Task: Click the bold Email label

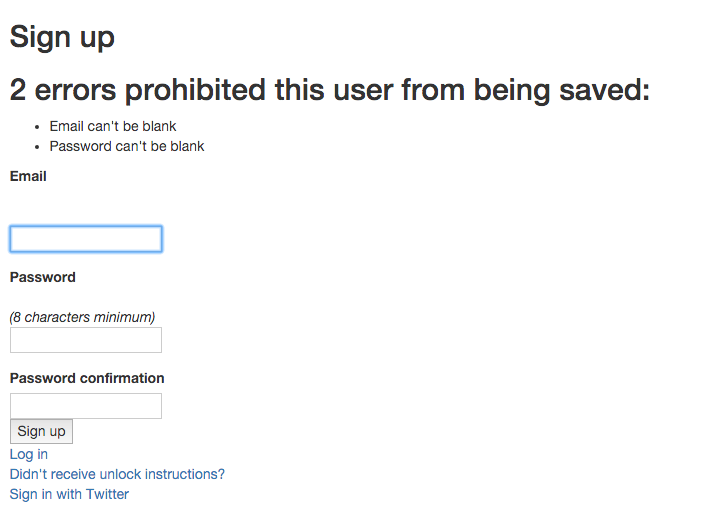Action: coord(28,176)
